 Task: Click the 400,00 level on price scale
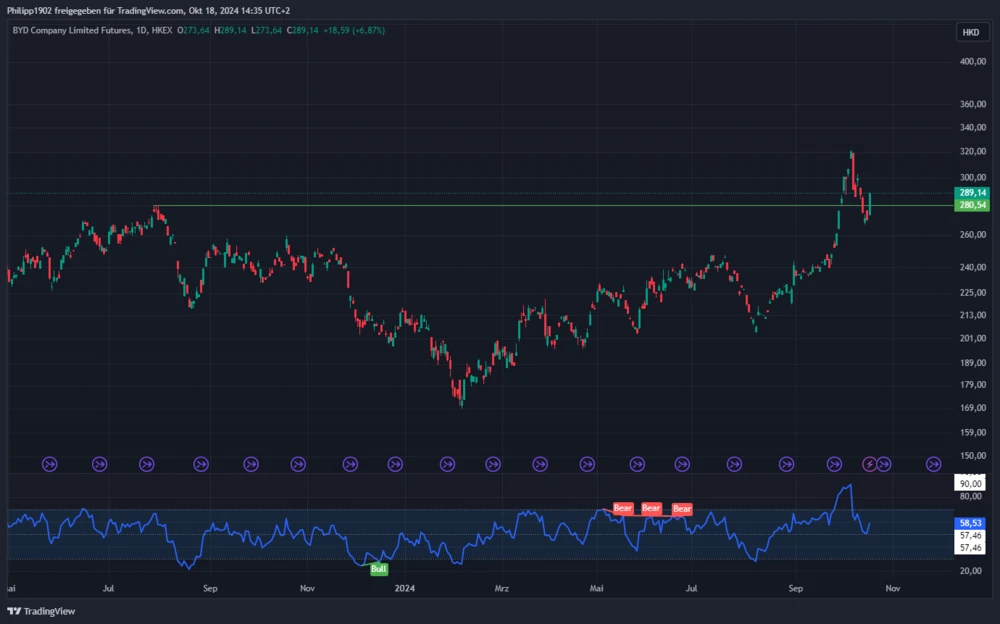973,62
